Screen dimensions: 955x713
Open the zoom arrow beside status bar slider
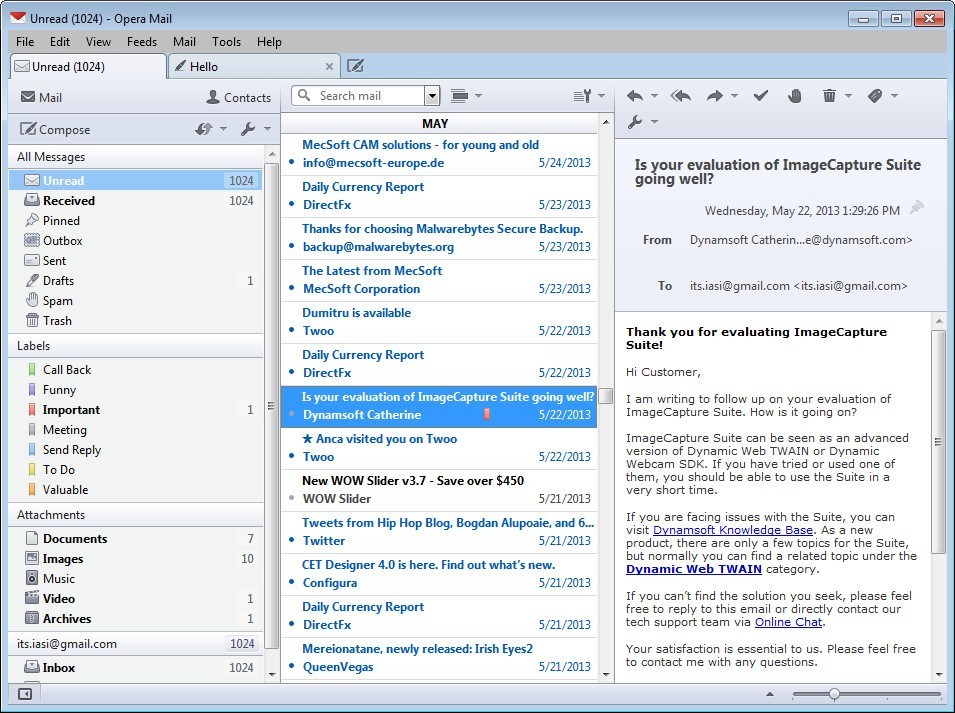tap(770, 694)
